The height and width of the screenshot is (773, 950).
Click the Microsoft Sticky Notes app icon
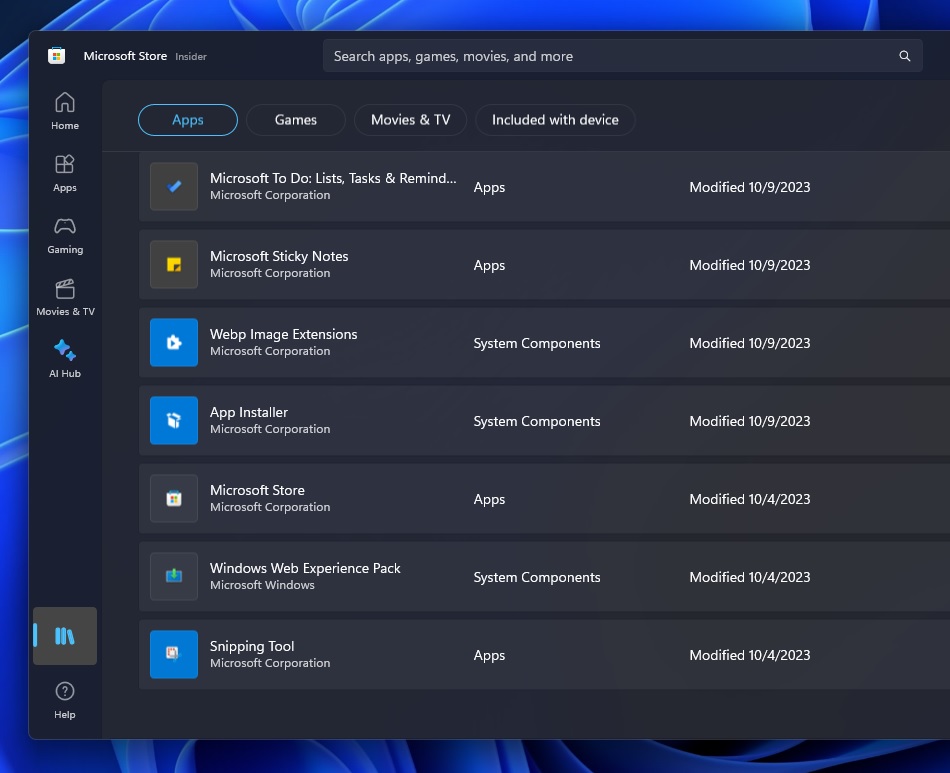[173, 265]
